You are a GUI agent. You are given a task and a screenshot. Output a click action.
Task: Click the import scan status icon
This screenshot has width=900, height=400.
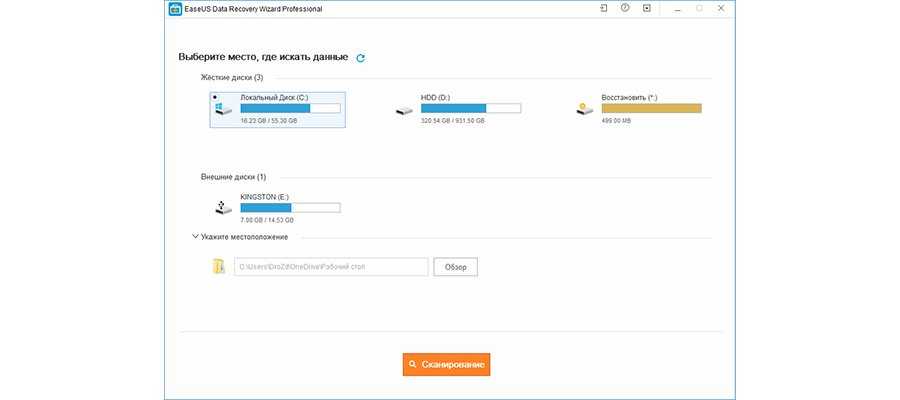(604, 9)
